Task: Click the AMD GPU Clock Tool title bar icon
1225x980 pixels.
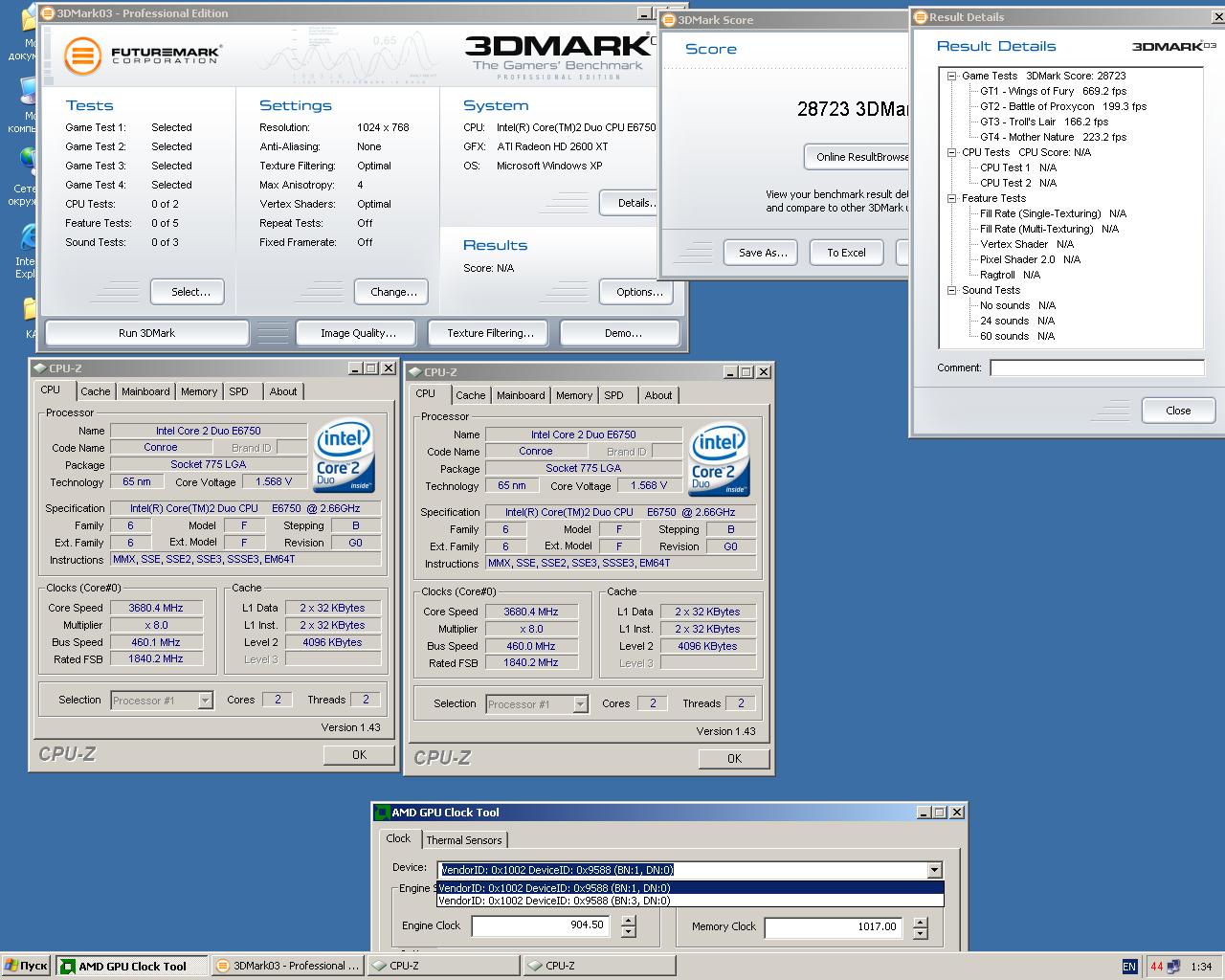Action: click(382, 813)
